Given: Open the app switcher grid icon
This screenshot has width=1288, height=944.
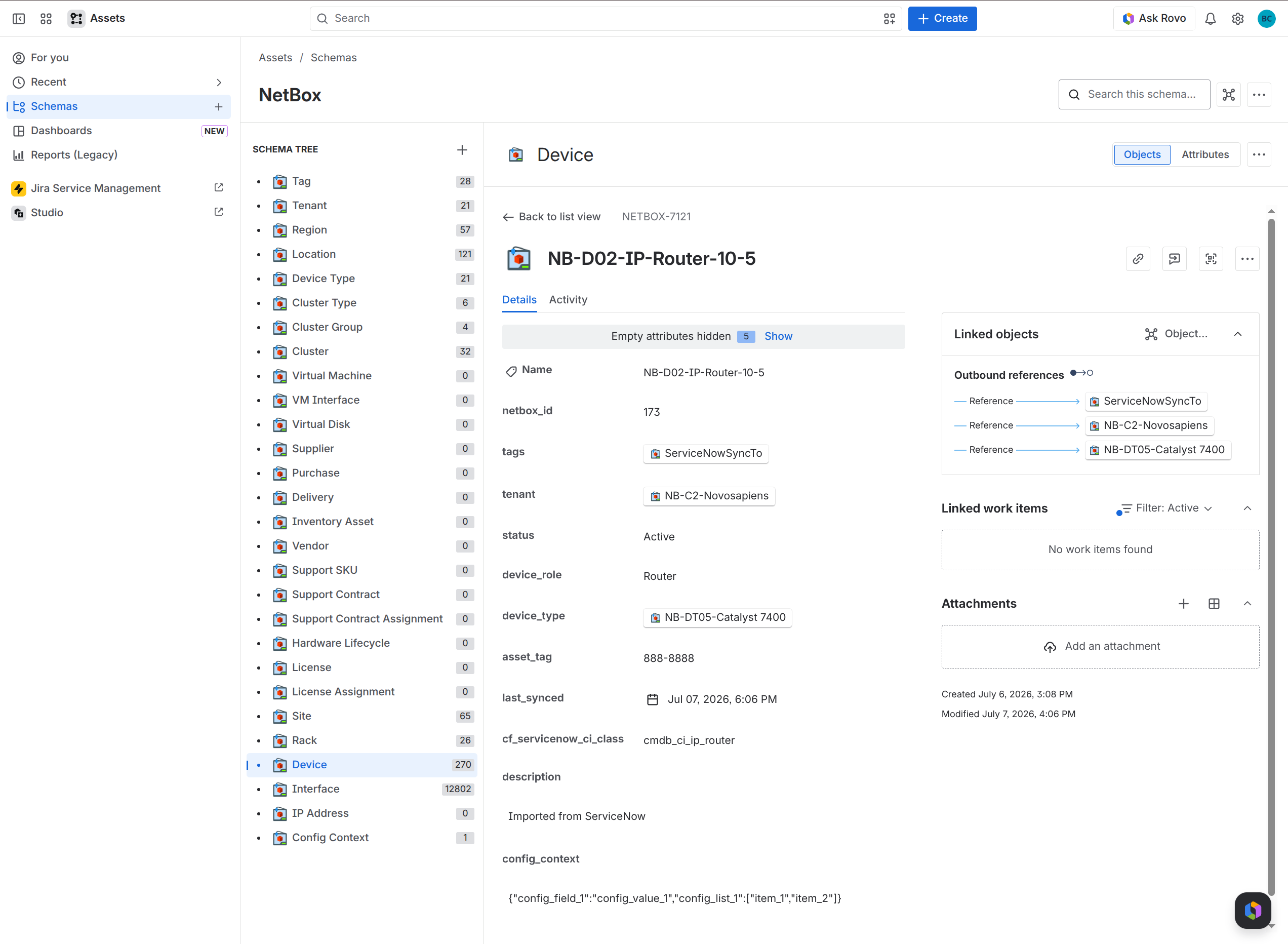Looking at the screenshot, I should (46, 19).
